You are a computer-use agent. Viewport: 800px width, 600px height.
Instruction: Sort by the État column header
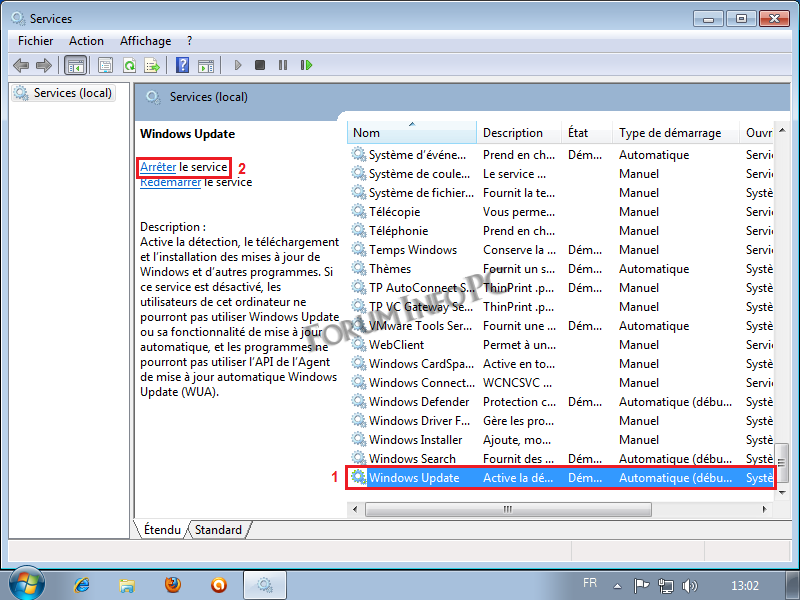tap(587, 133)
